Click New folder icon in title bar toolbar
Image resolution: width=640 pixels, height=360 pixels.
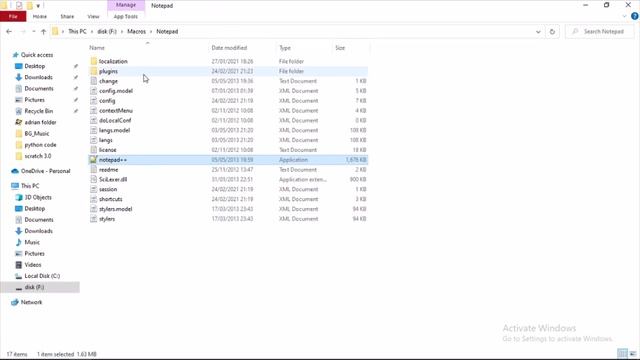29,5
